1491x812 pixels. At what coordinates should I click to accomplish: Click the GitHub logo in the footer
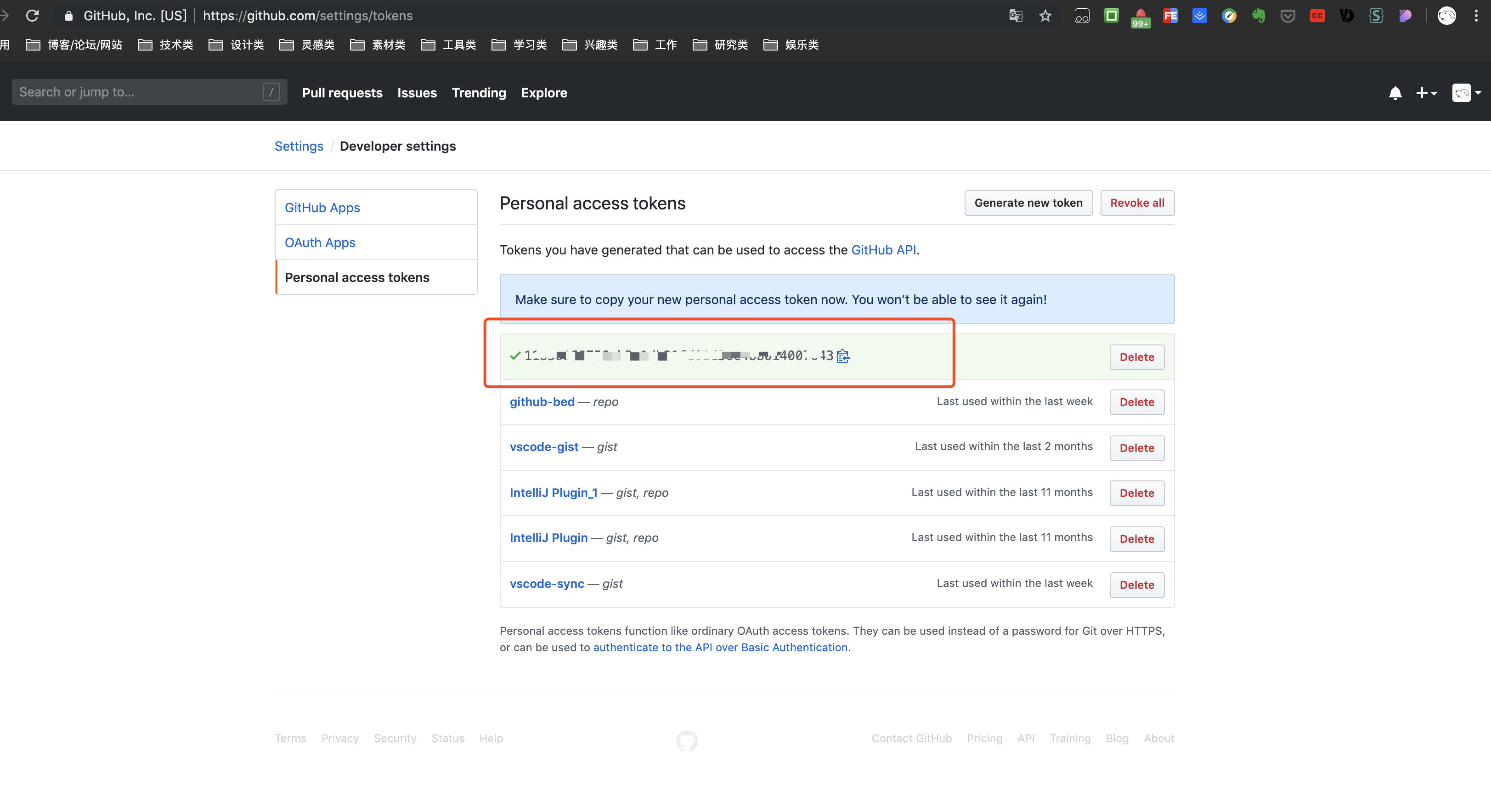click(x=687, y=740)
